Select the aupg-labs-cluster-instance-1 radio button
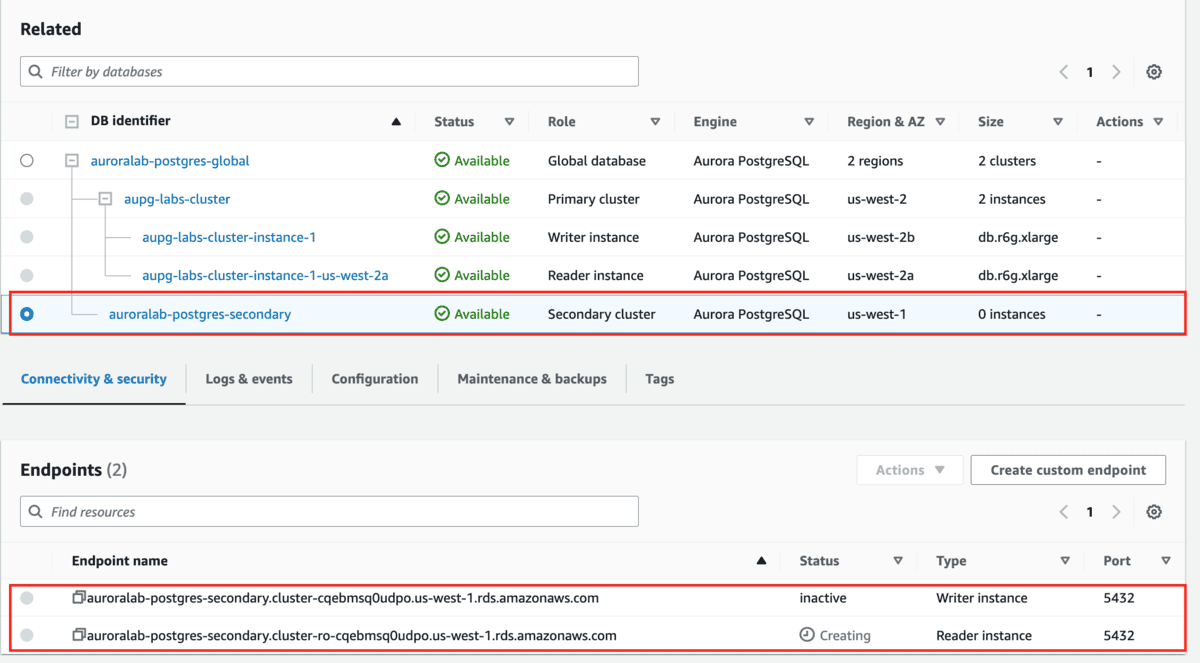 (26, 237)
